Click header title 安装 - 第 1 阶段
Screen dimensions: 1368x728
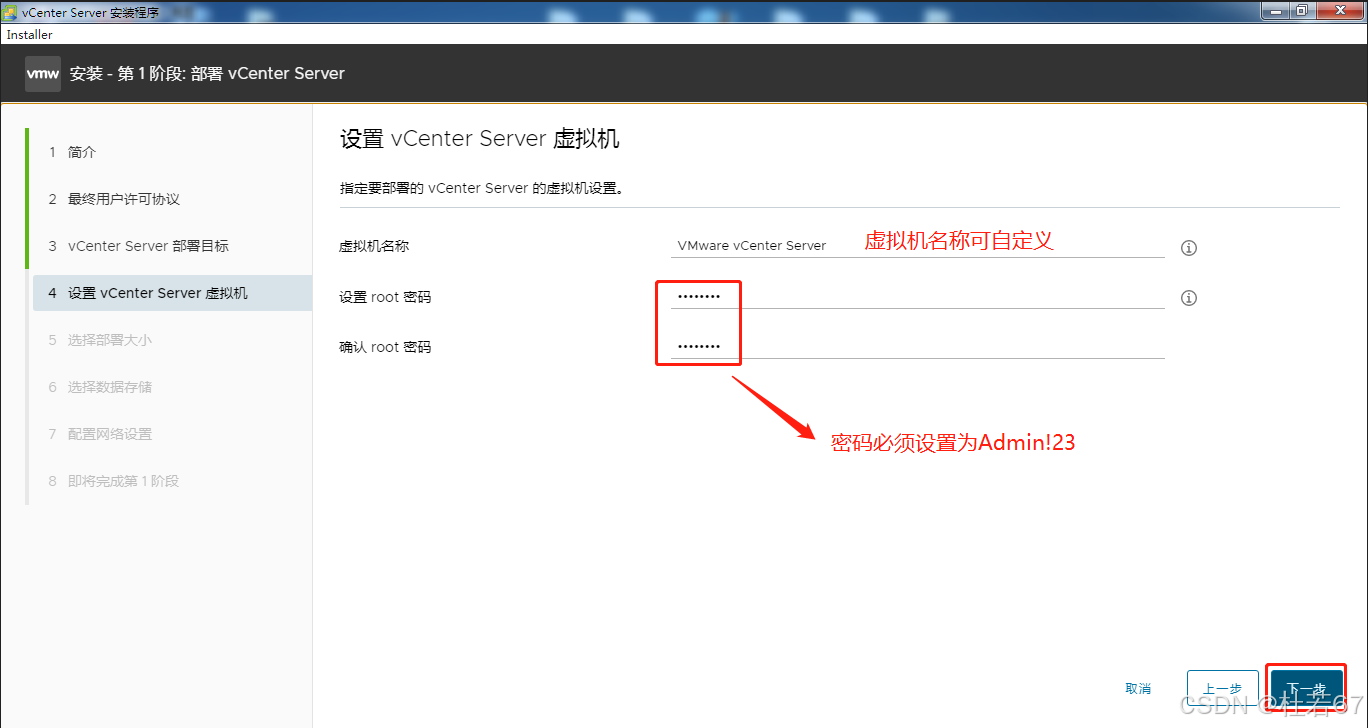coord(207,74)
